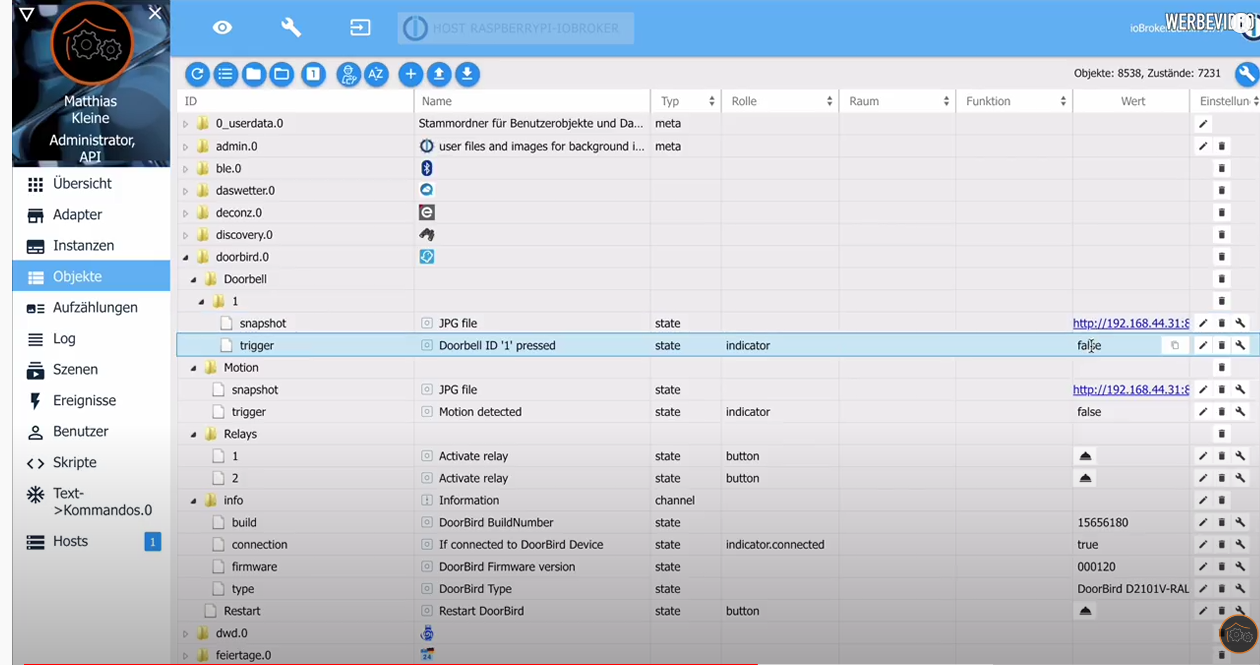
Task: Switch to list view of objects
Action: 226,74
